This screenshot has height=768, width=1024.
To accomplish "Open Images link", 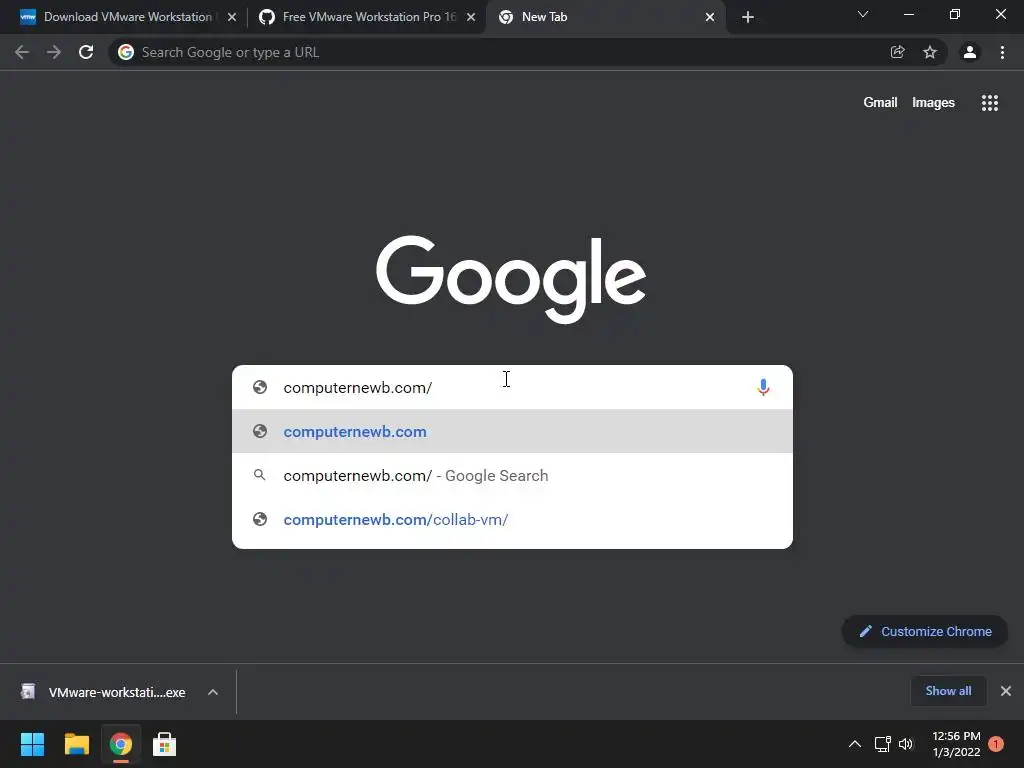I will pos(933,103).
